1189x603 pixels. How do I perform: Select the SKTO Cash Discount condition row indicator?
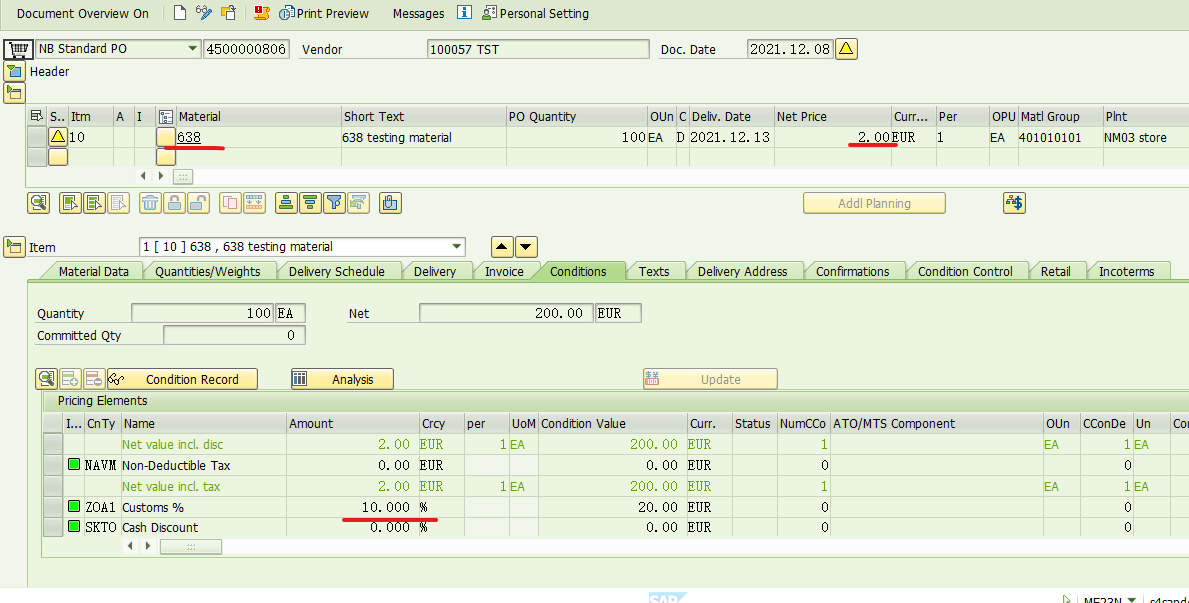click(x=73, y=527)
